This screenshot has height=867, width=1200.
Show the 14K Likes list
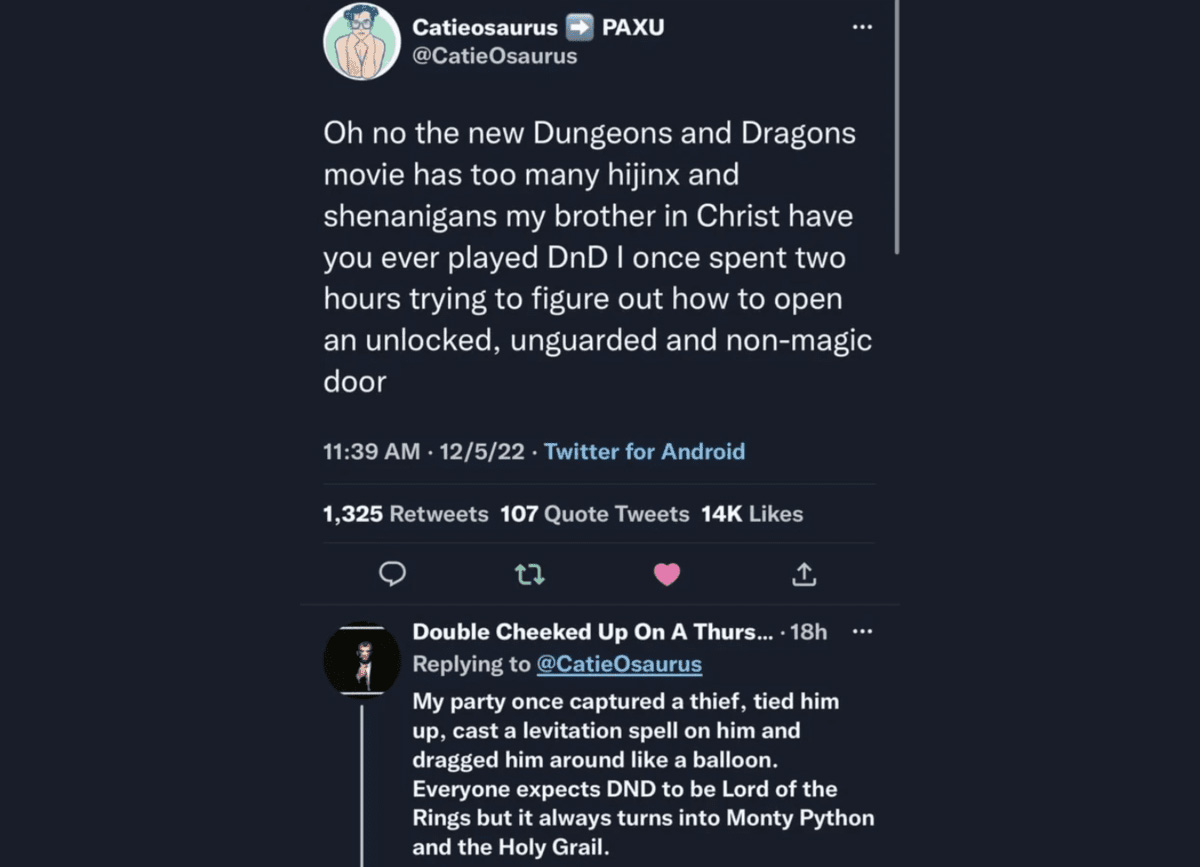pyautogui.click(x=752, y=514)
